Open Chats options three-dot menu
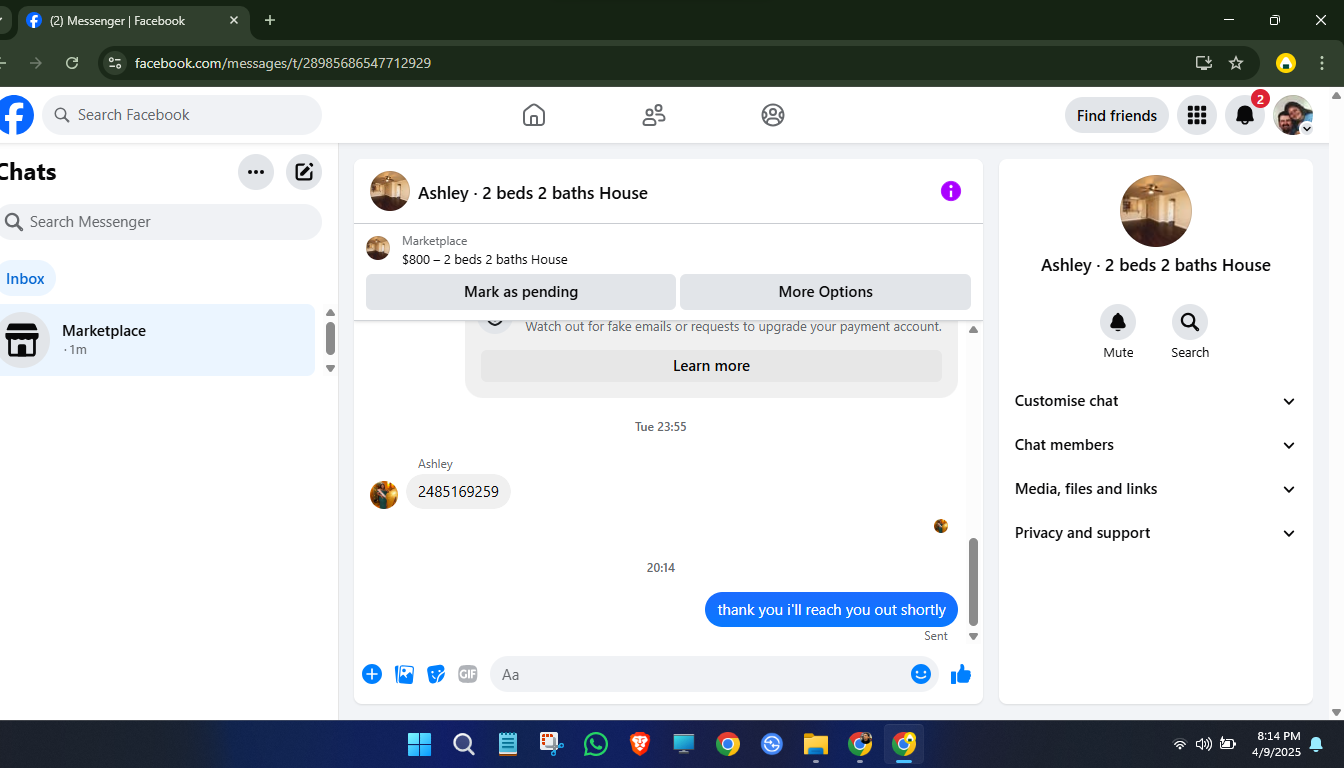1344x768 pixels. pos(256,172)
